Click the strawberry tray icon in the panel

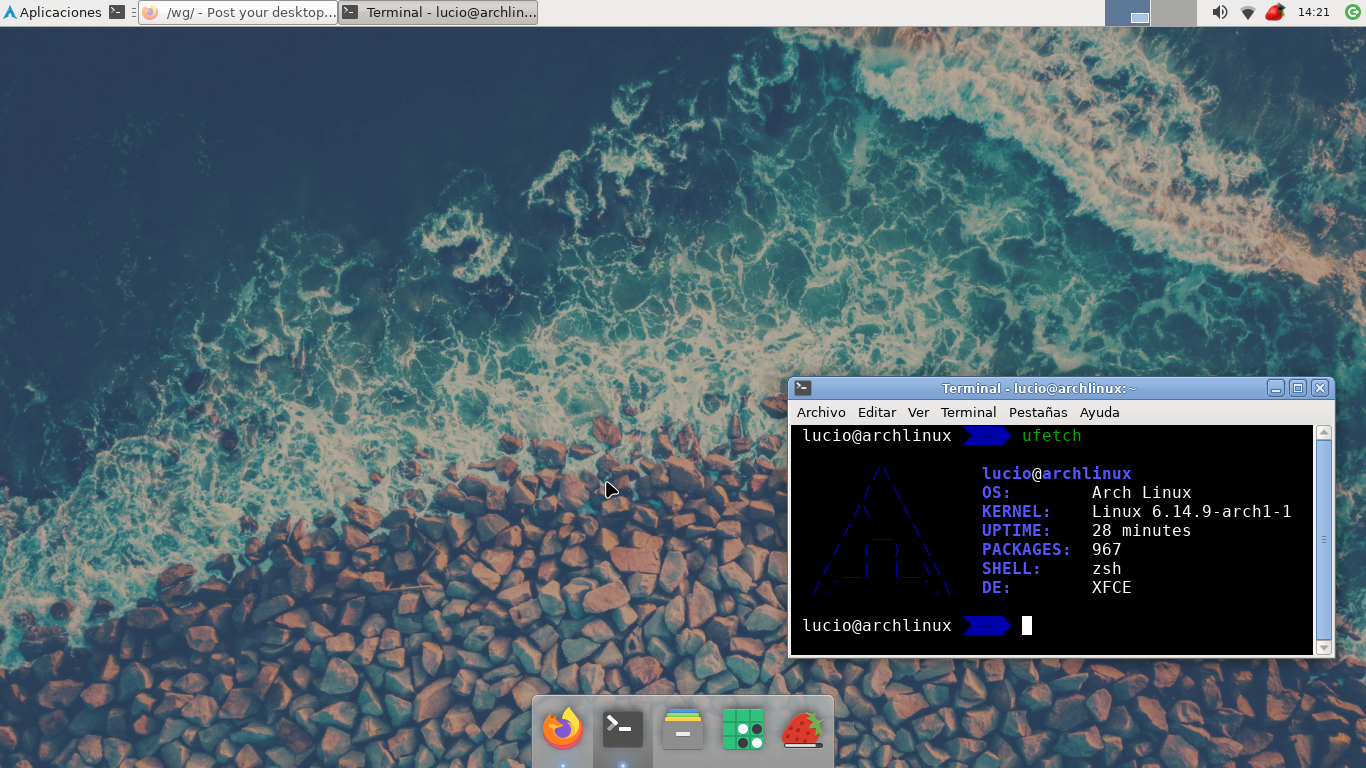[1275, 12]
